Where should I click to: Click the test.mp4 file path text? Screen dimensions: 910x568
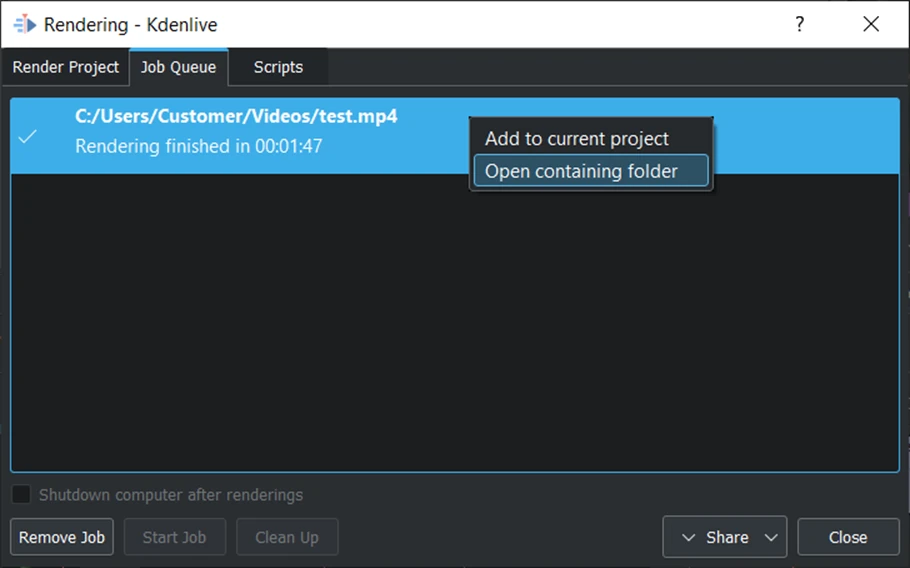pyautogui.click(x=236, y=116)
